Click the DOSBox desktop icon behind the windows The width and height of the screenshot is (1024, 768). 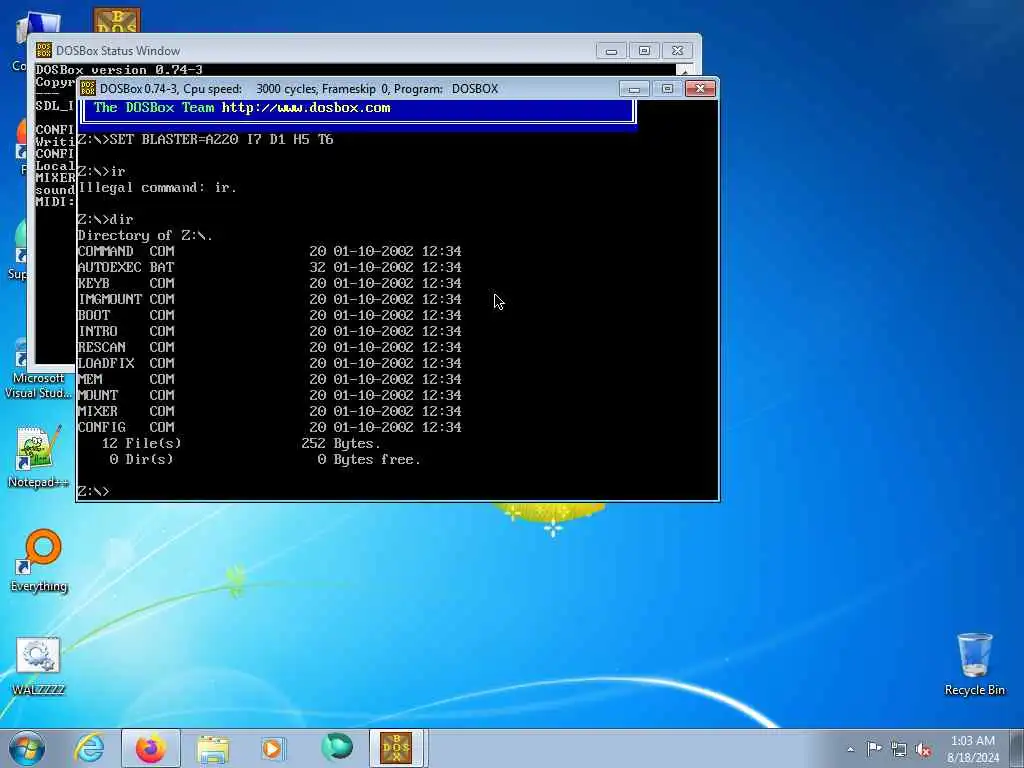click(116, 21)
